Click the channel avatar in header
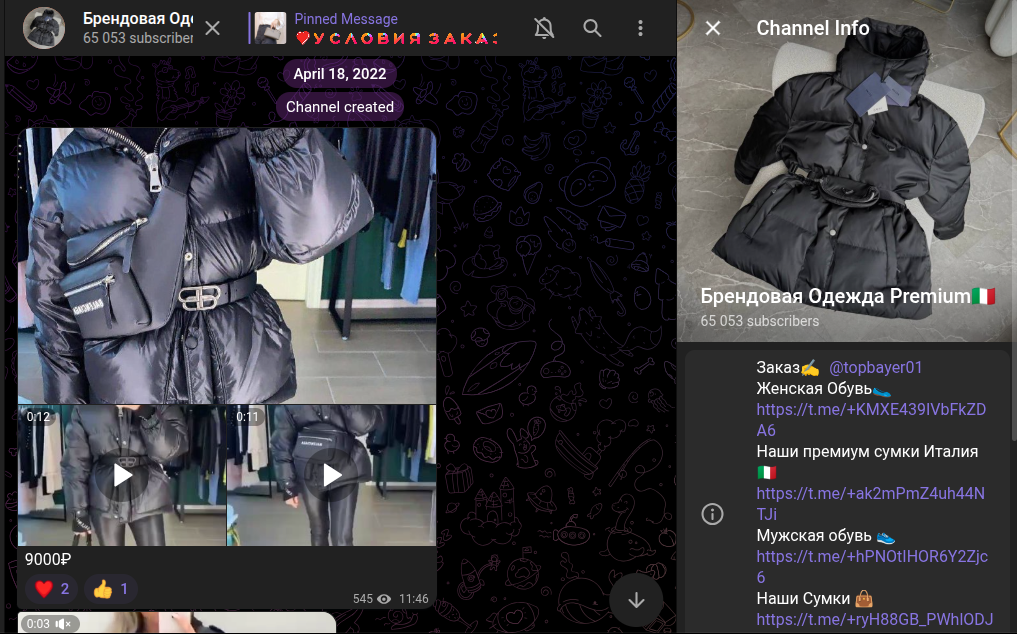This screenshot has height=634, width=1017. (x=45, y=28)
